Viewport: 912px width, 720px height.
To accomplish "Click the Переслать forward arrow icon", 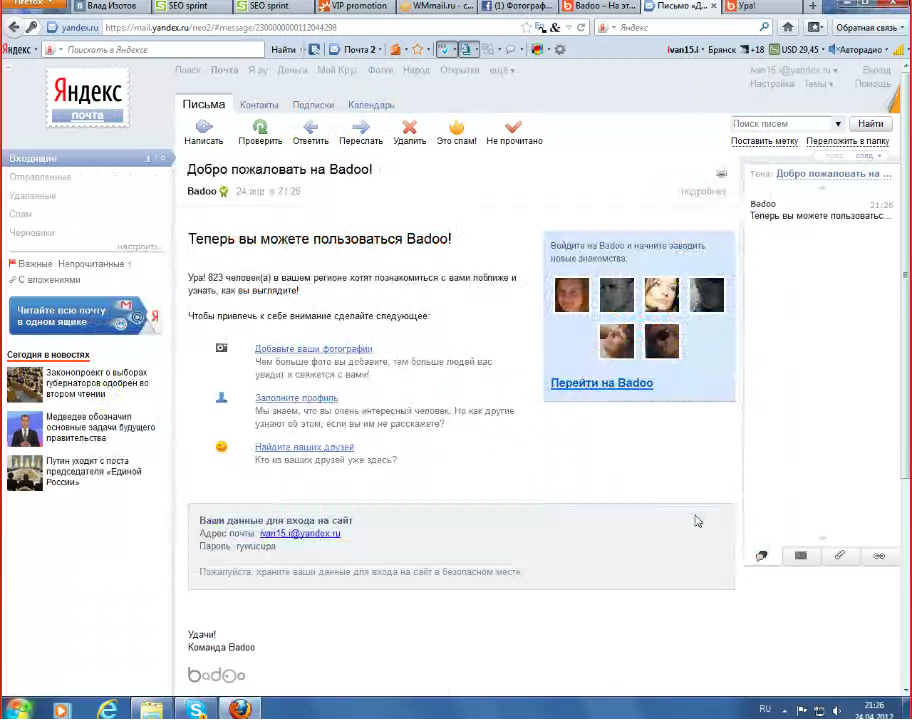I will click(361, 126).
